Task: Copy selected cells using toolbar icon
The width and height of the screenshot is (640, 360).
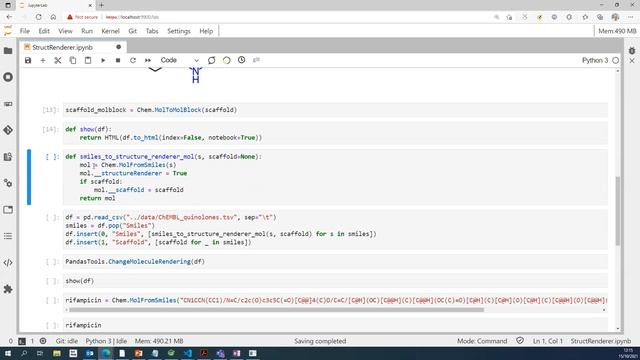Action: [73, 60]
